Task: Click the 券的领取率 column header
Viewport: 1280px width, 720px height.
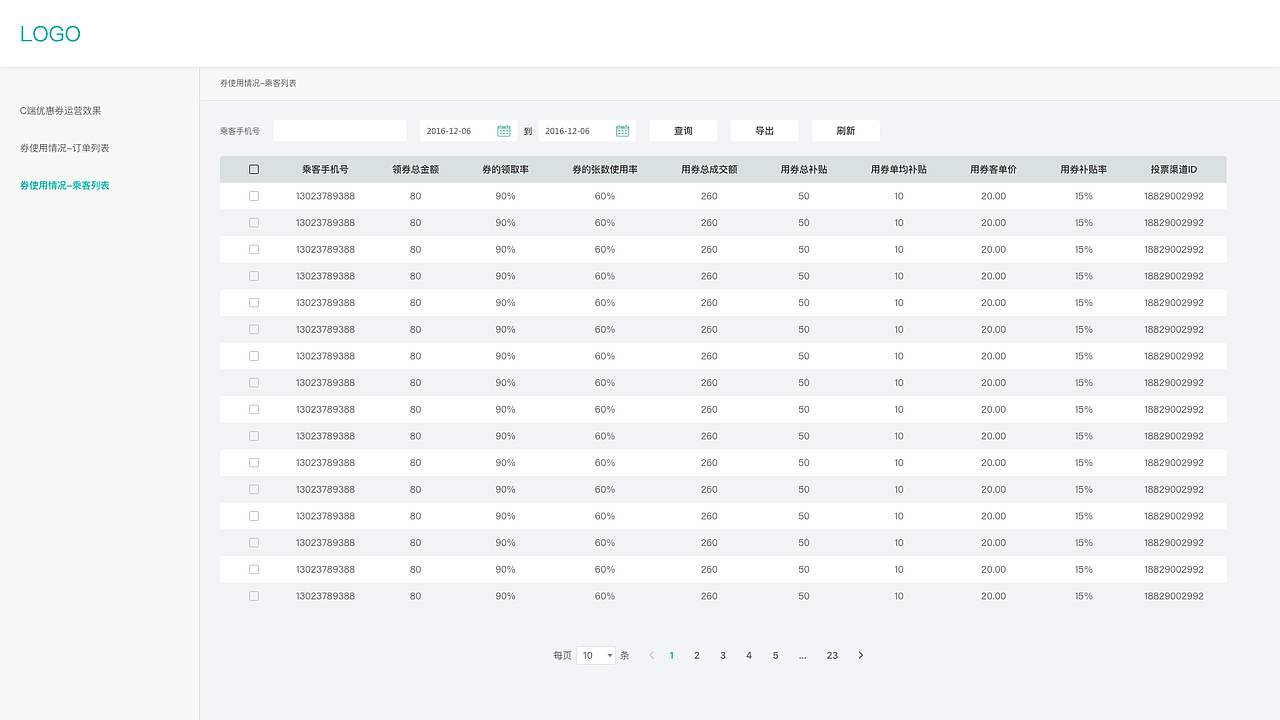Action: pyautogui.click(x=505, y=170)
